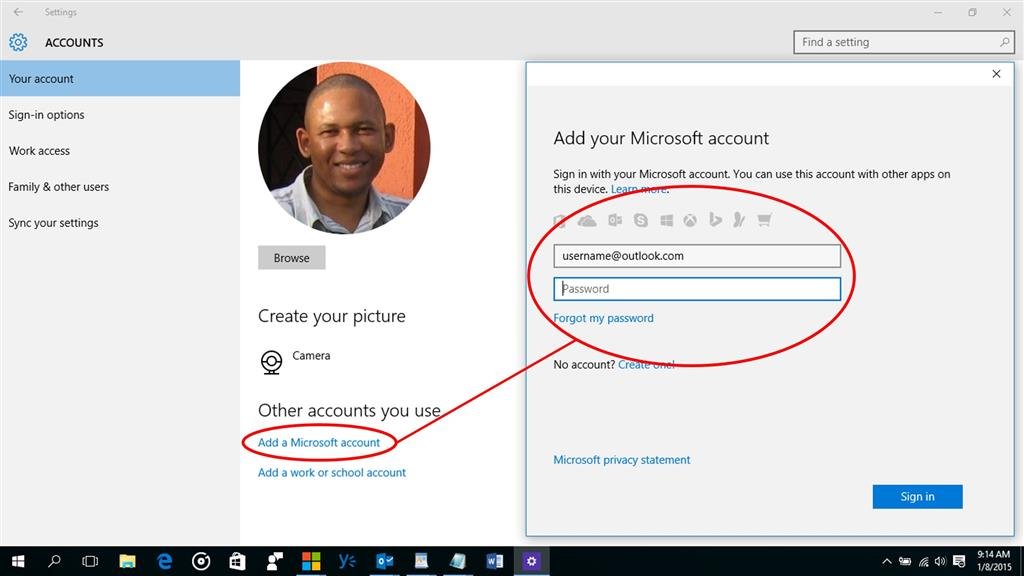This screenshot has height=576, width=1024.
Task: Select Sign-in options in the sidebar
Action: coord(48,114)
